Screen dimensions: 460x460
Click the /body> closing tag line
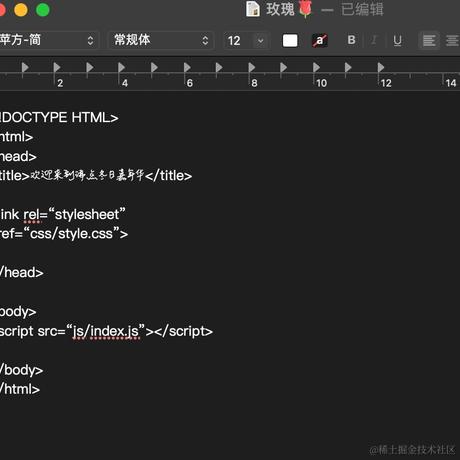pos(22,370)
